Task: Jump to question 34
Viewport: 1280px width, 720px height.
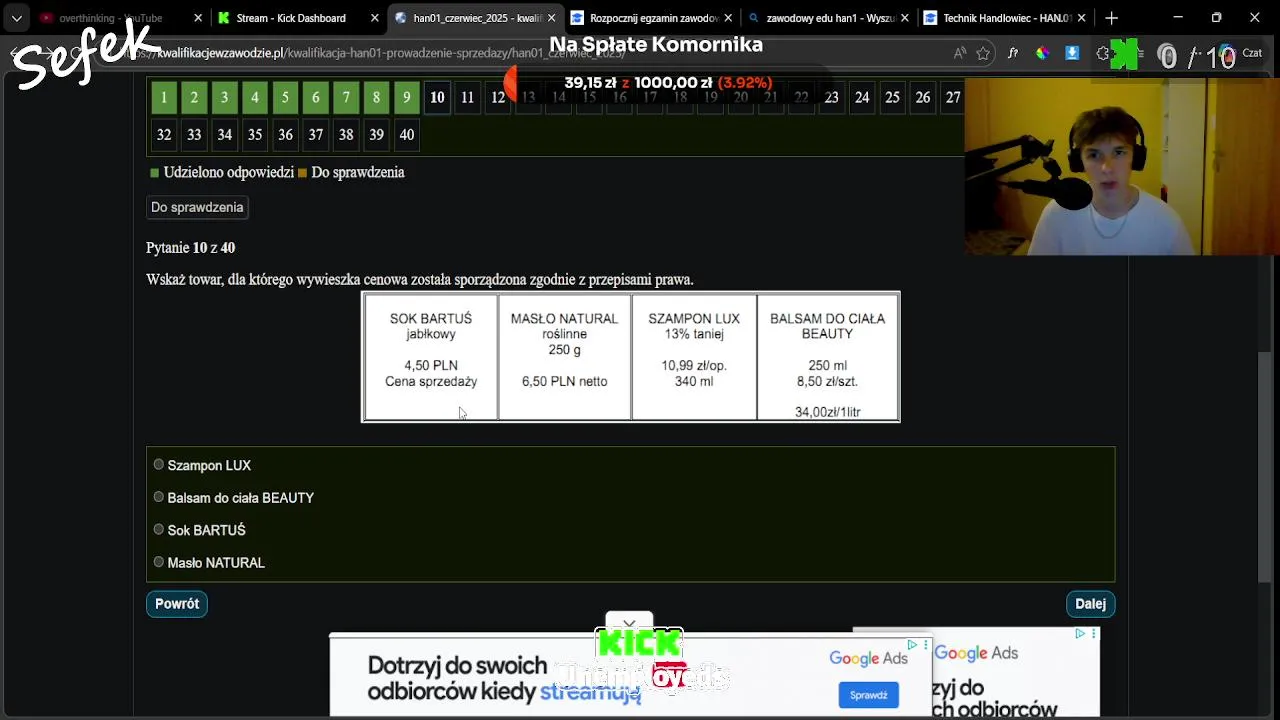Action: (x=224, y=134)
